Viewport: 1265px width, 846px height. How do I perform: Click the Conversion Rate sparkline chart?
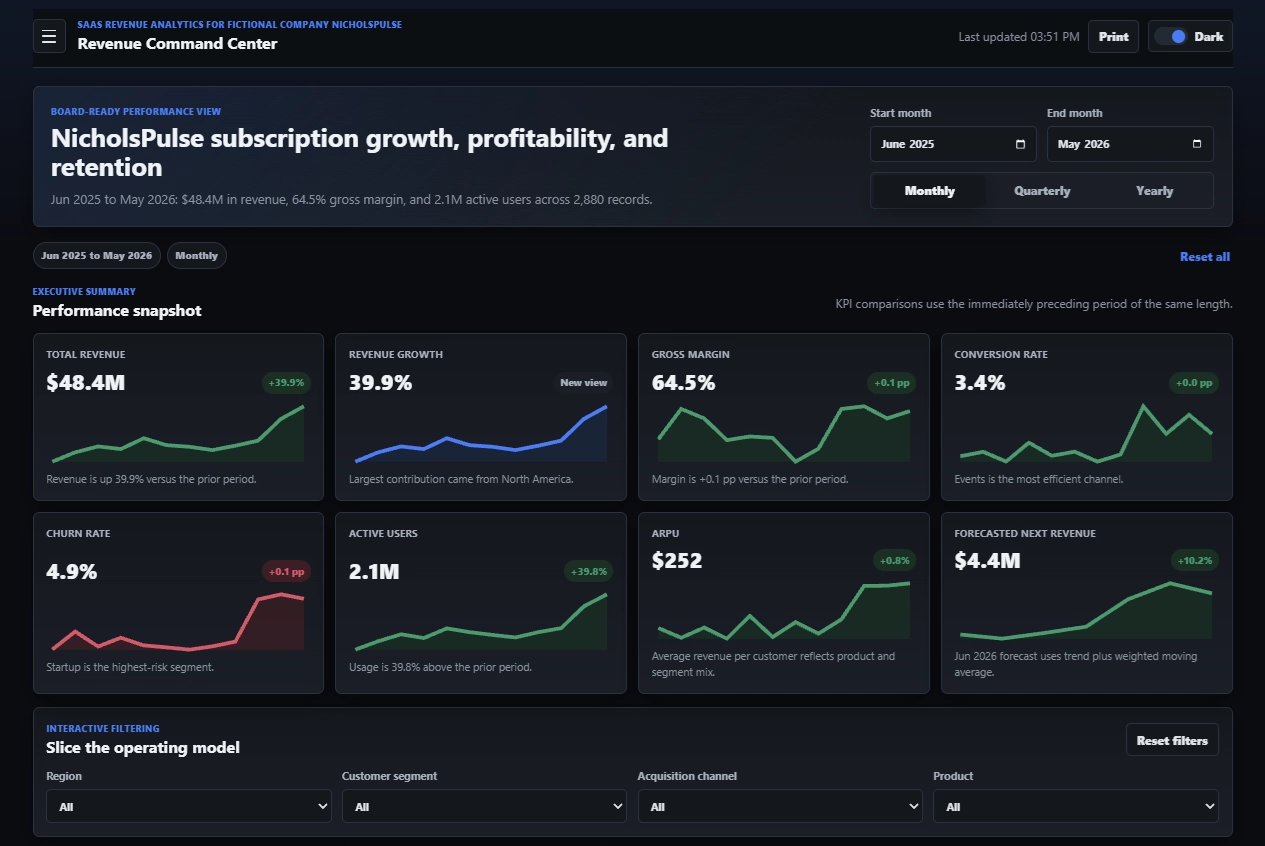(1086, 434)
